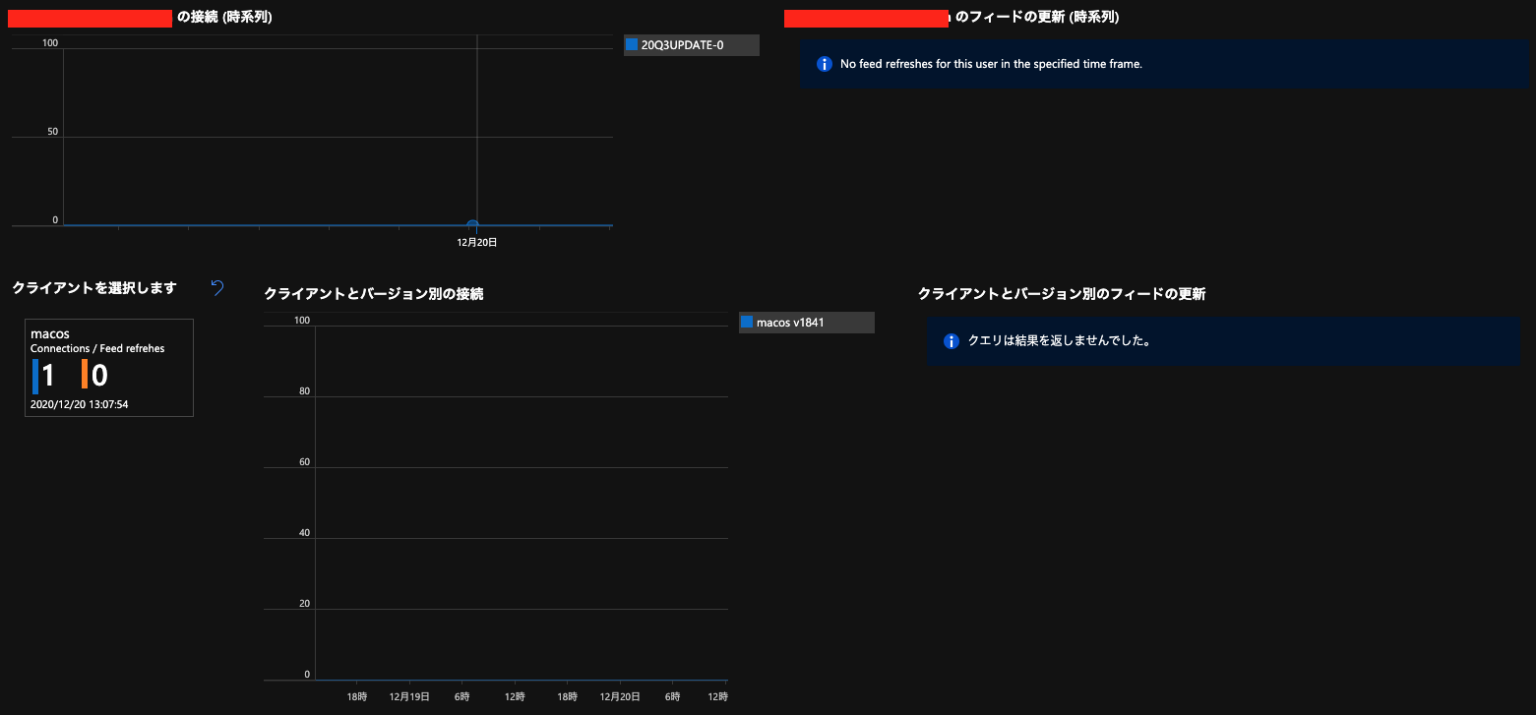1536x715 pixels.
Task: Toggle the macos v1841 legend entry
Action: pyautogui.click(x=806, y=321)
